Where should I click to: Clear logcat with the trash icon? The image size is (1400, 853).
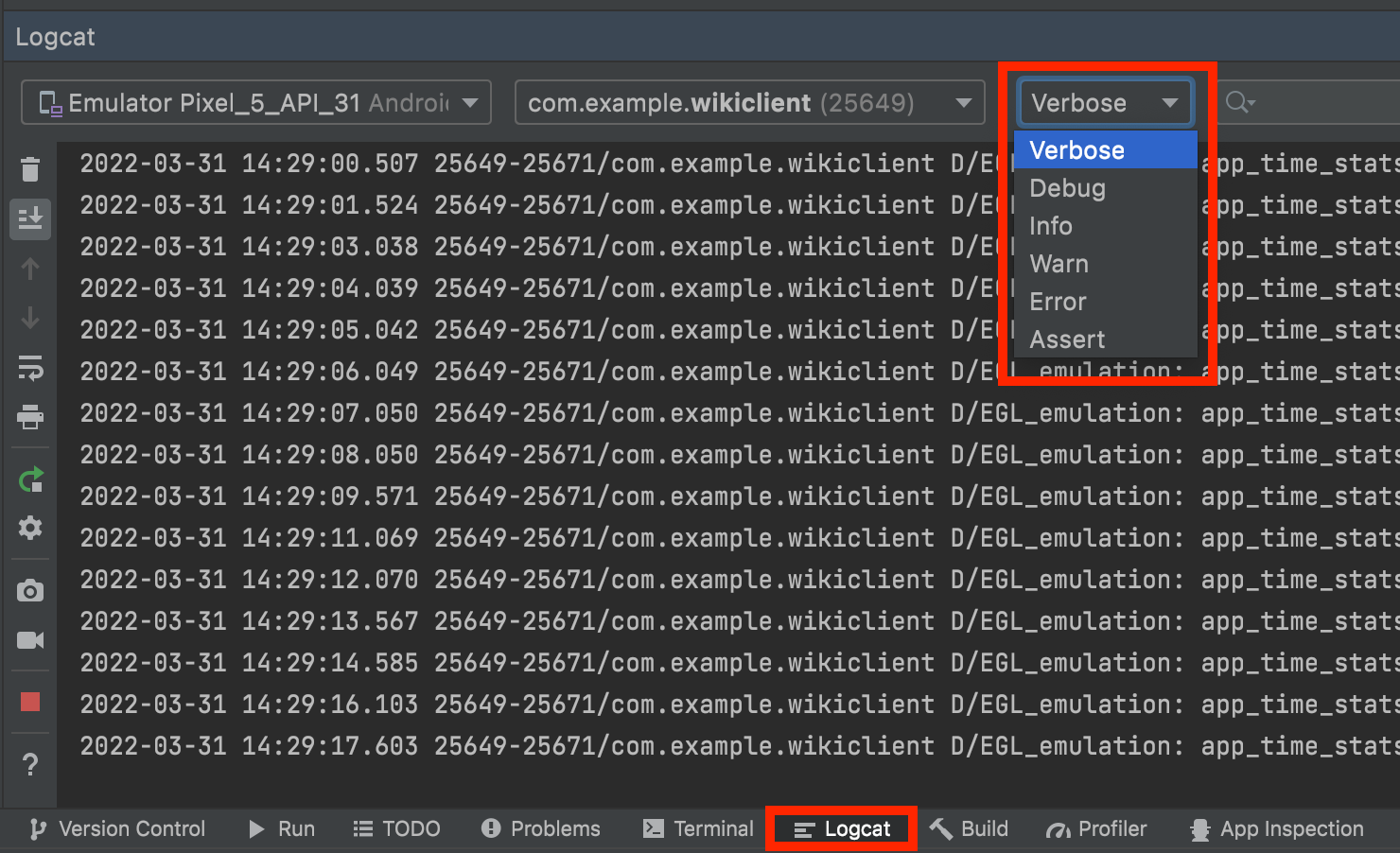click(x=30, y=169)
